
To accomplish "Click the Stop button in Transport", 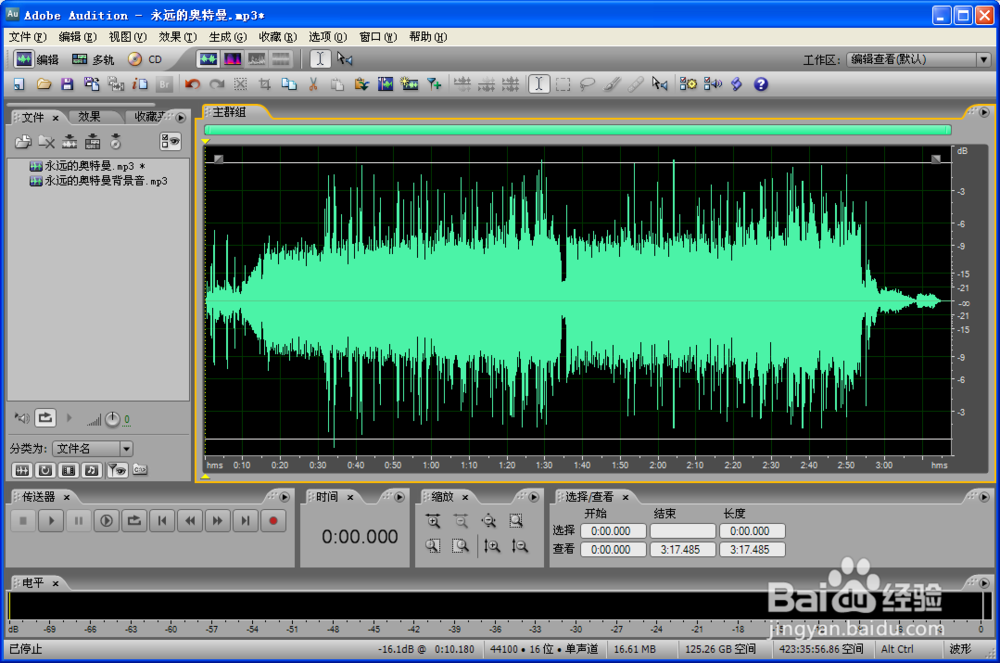I will pos(23,521).
